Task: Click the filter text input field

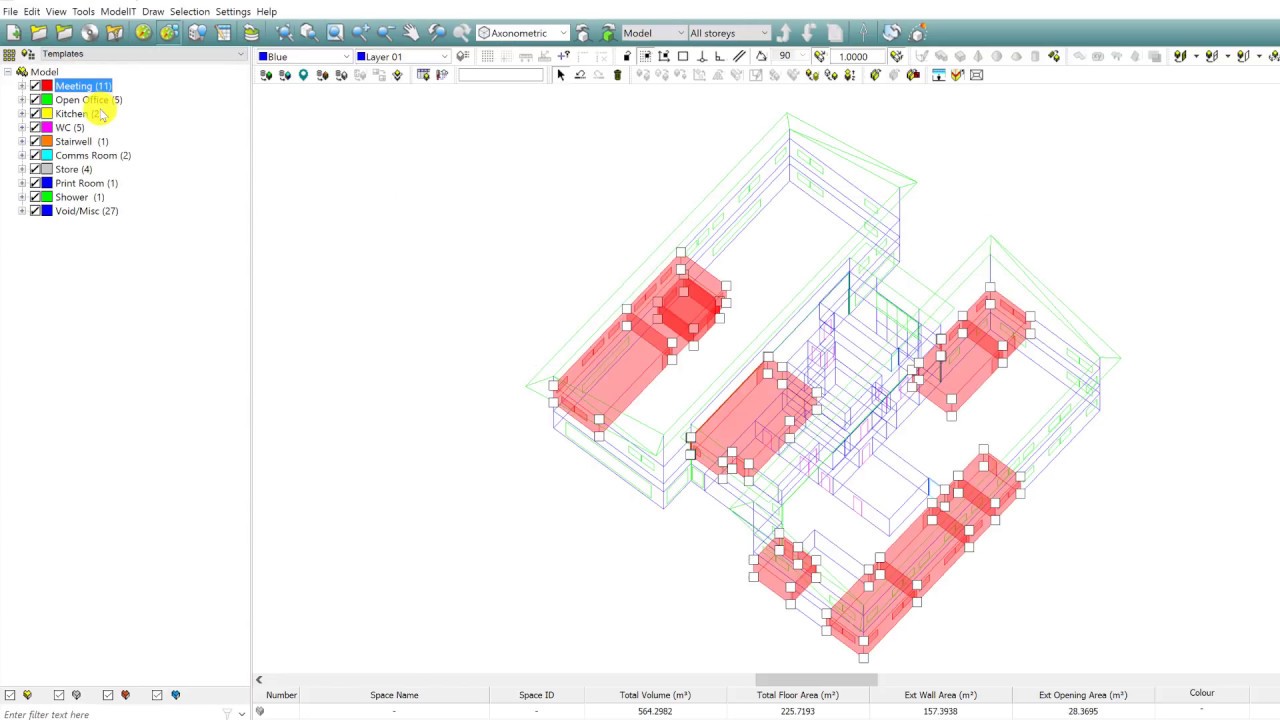Action: pyautogui.click(x=110, y=714)
